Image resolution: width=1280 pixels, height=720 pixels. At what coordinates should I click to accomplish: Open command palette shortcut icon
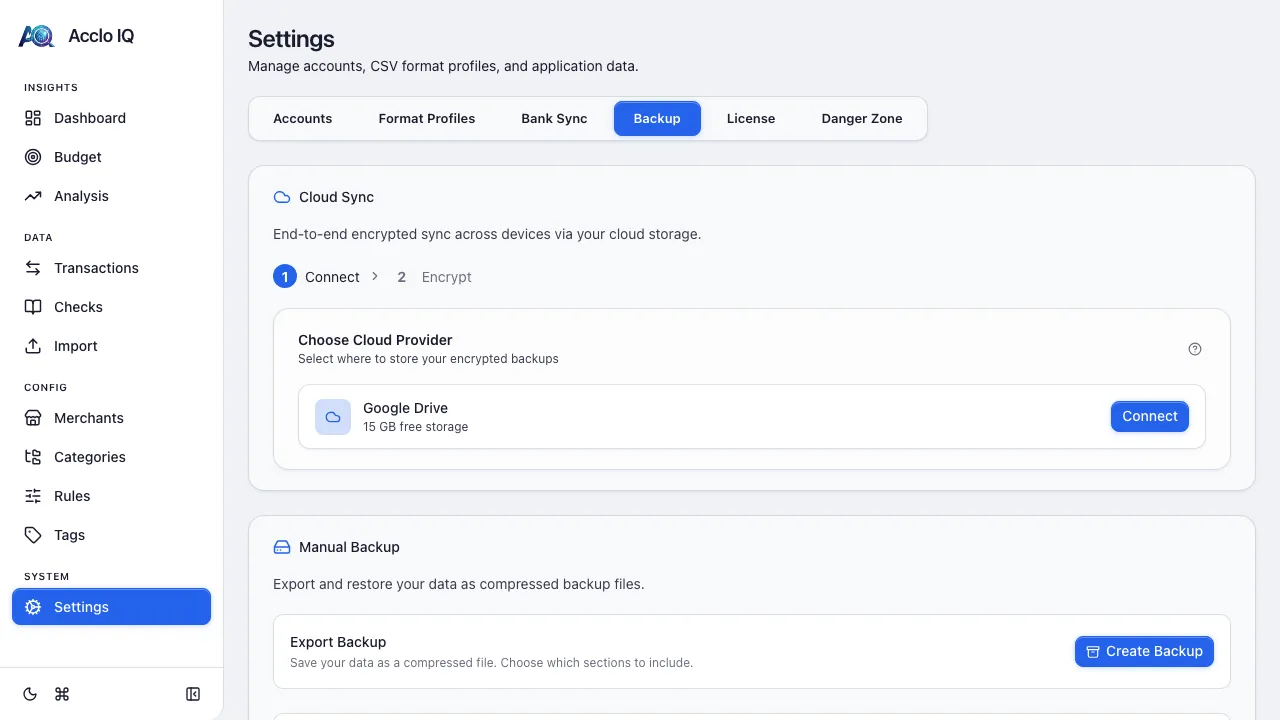click(62, 694)
